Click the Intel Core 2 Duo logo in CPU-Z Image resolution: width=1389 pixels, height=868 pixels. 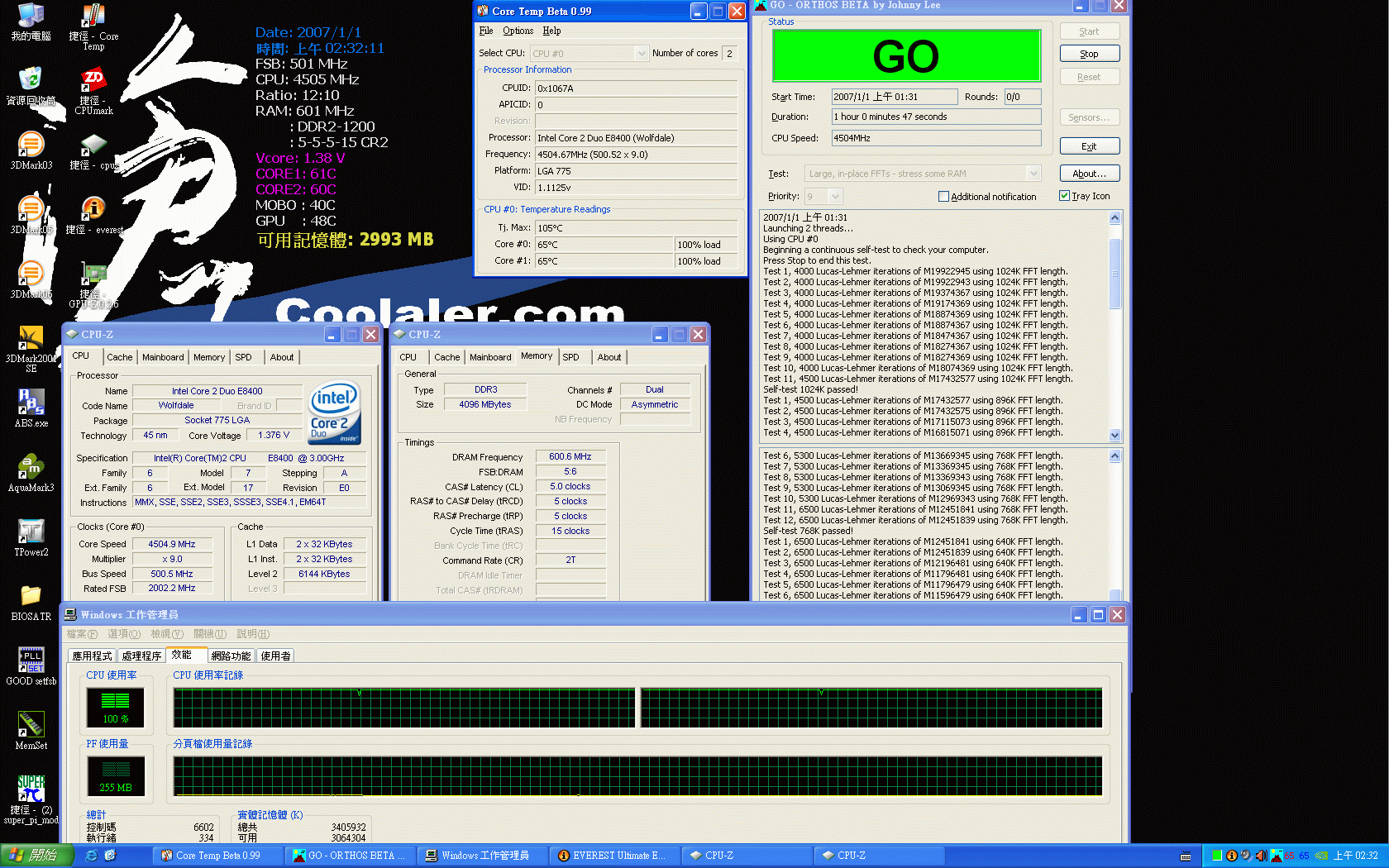335,413
